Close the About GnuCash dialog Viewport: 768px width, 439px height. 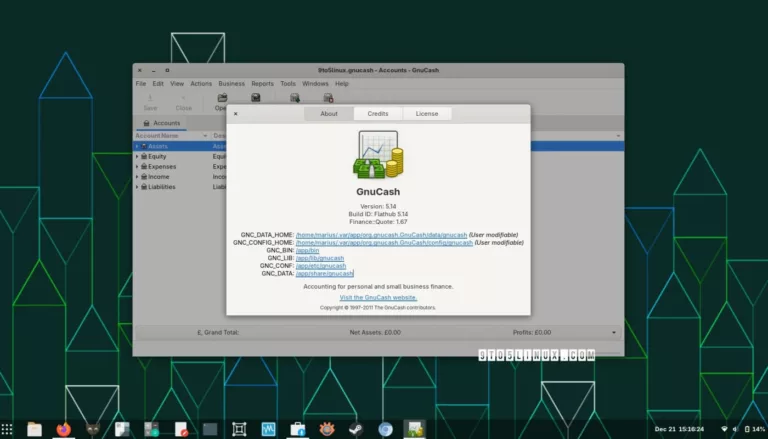(236, 114)
